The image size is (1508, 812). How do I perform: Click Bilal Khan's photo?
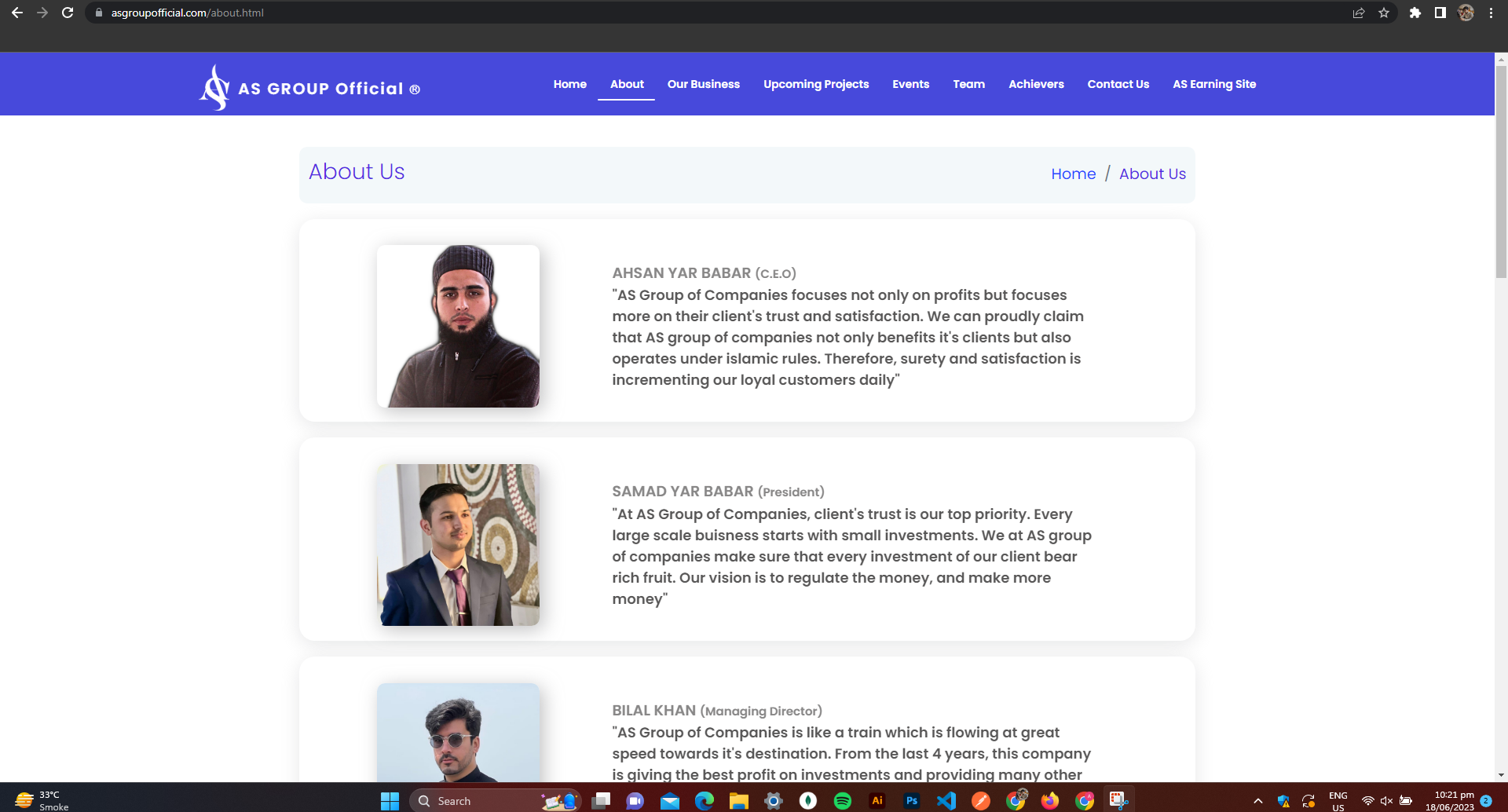pos(458,732)
